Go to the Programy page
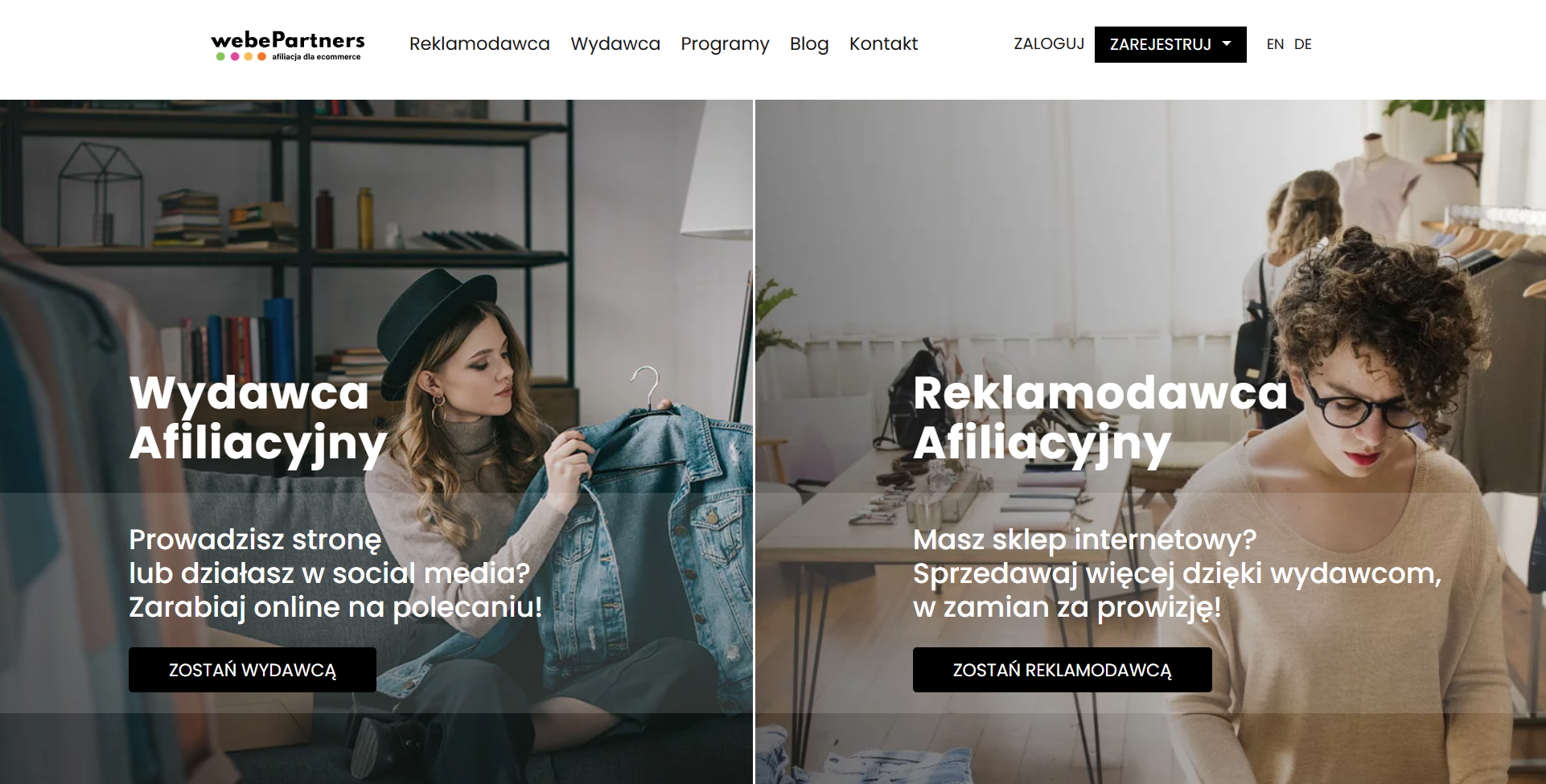 (x=725, y=44)
